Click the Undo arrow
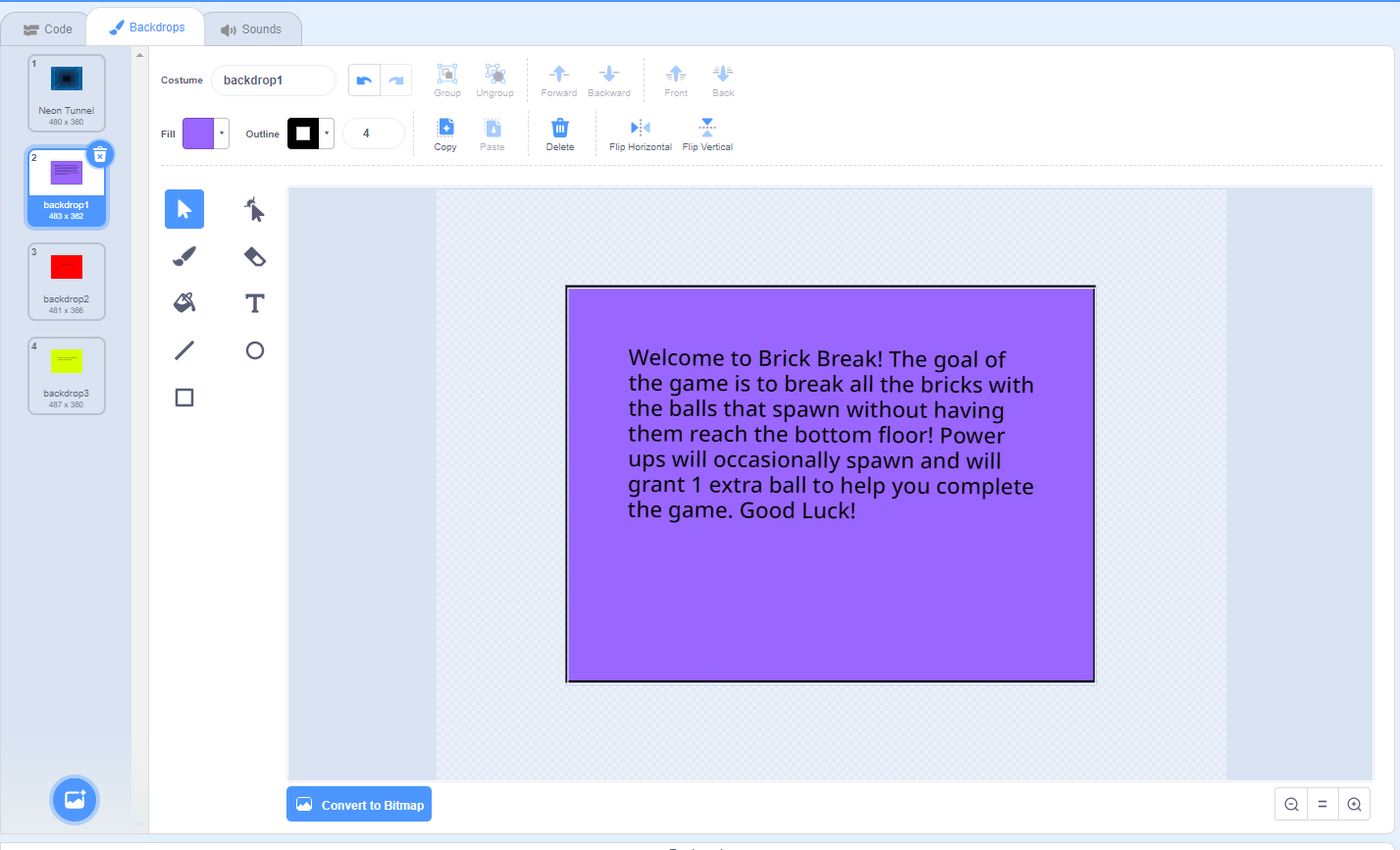Image resolution: width=1400 pixels, height=850 pixels. point(362,80)
